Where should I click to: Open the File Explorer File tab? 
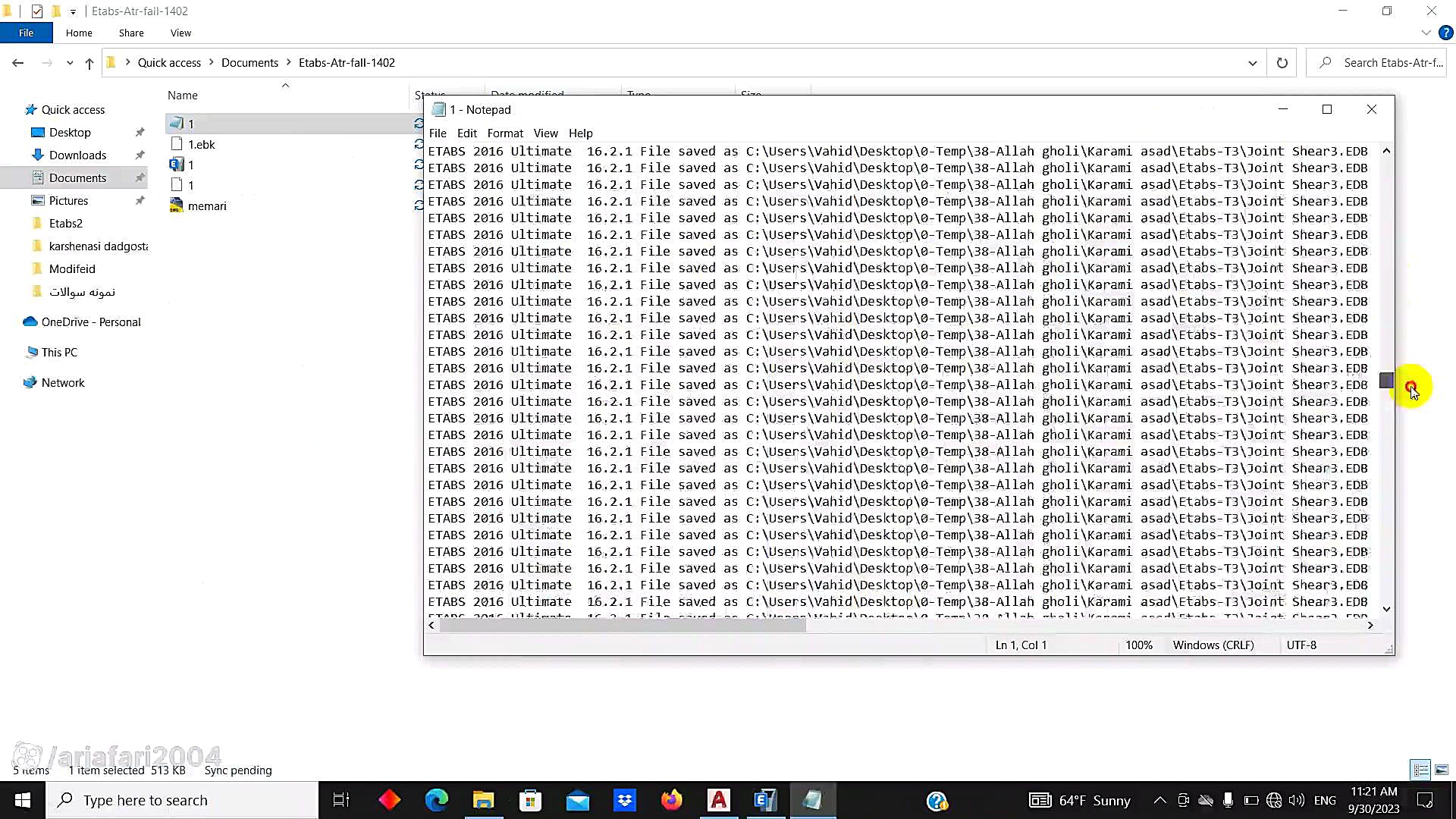point(26,33)
